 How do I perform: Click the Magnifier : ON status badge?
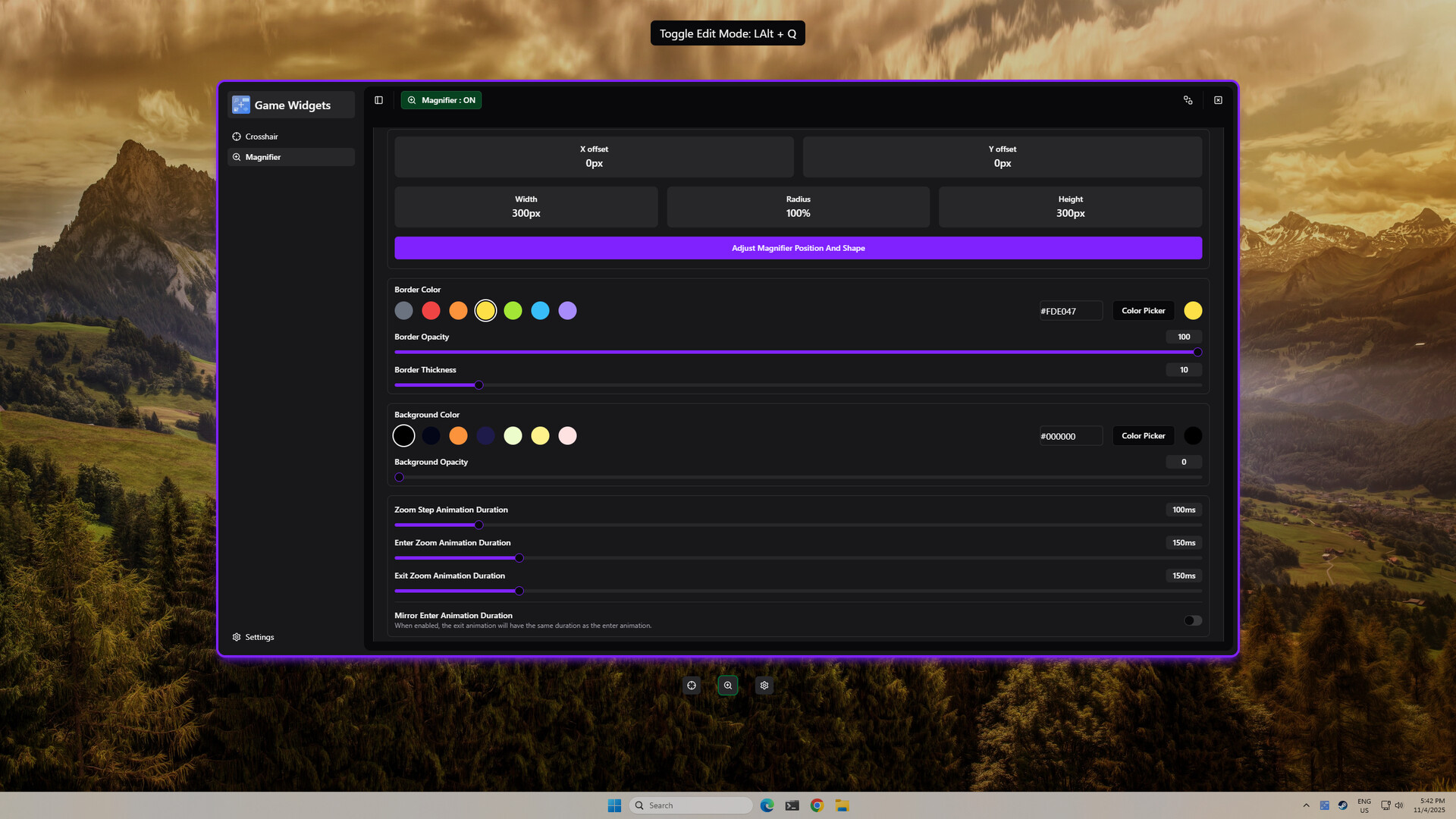click(x=441, y=99)
